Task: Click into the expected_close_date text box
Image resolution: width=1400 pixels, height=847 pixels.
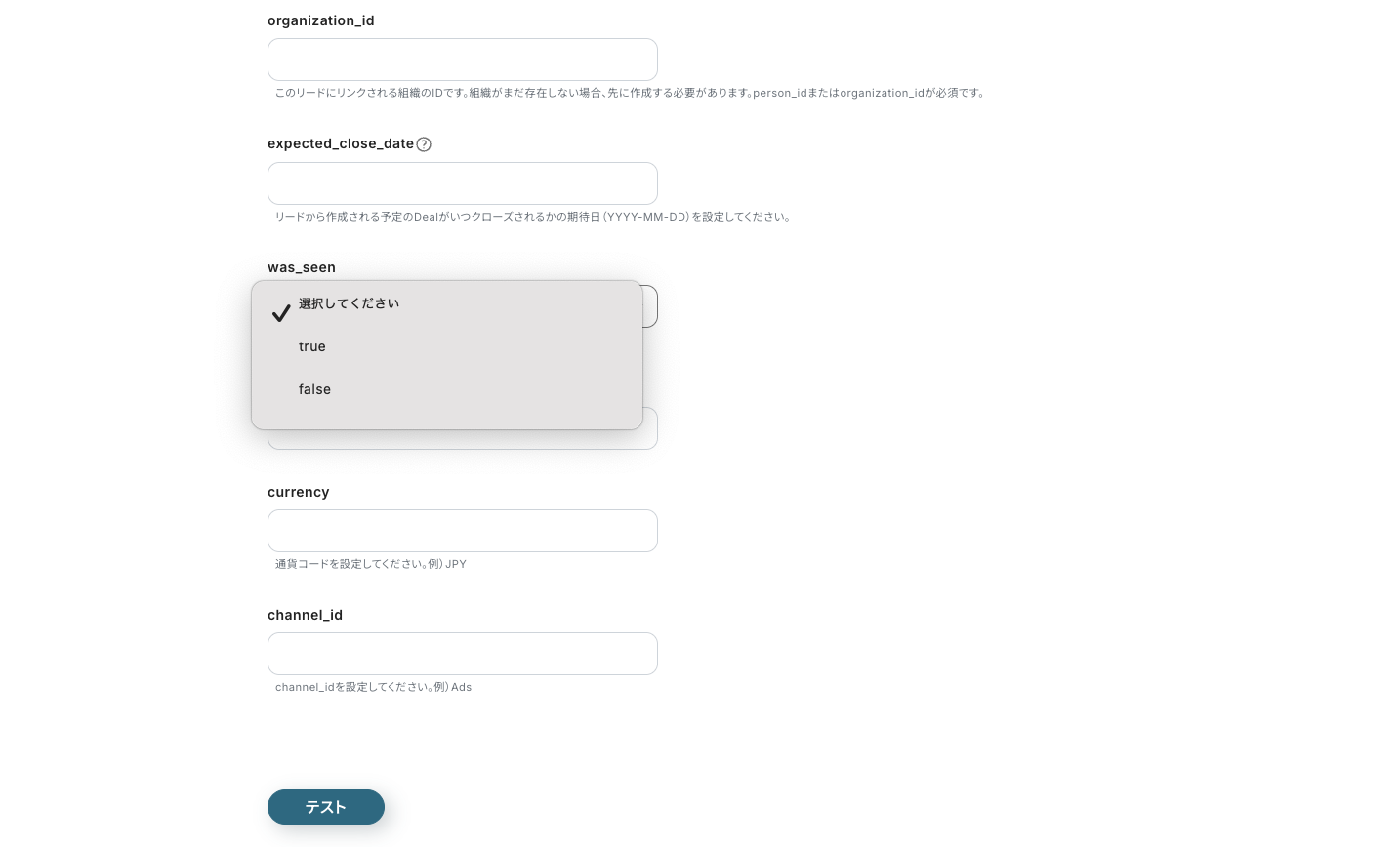Action: [x=462, y=183]
